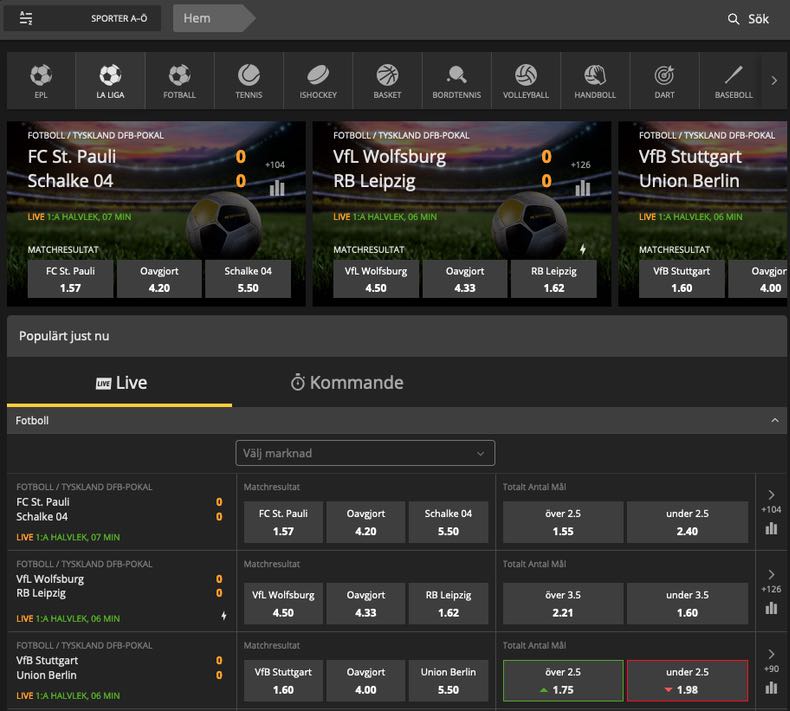Click the Sök search text

click(758, 19)
